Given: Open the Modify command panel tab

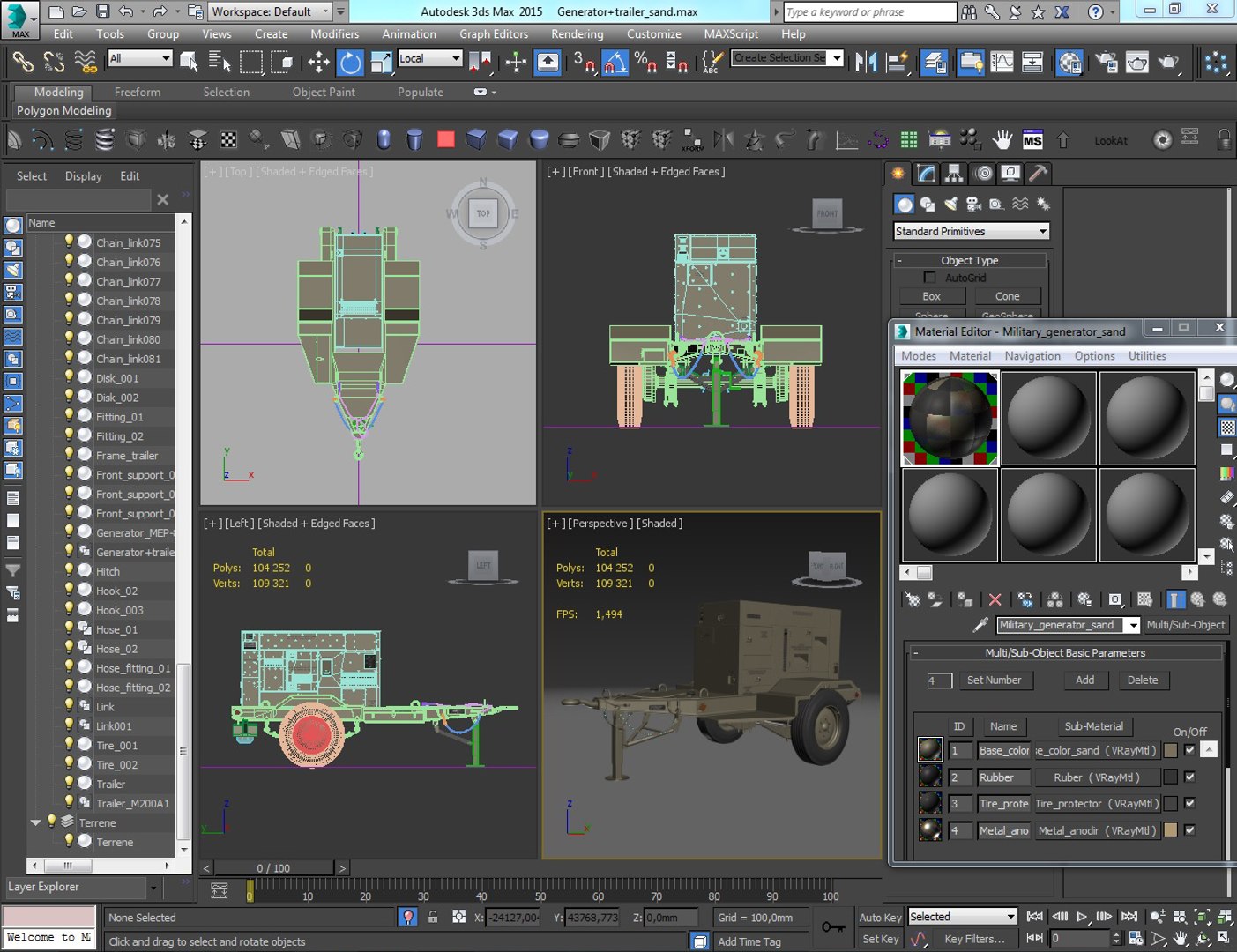Looking at the screenshot, I should [926, 174].
